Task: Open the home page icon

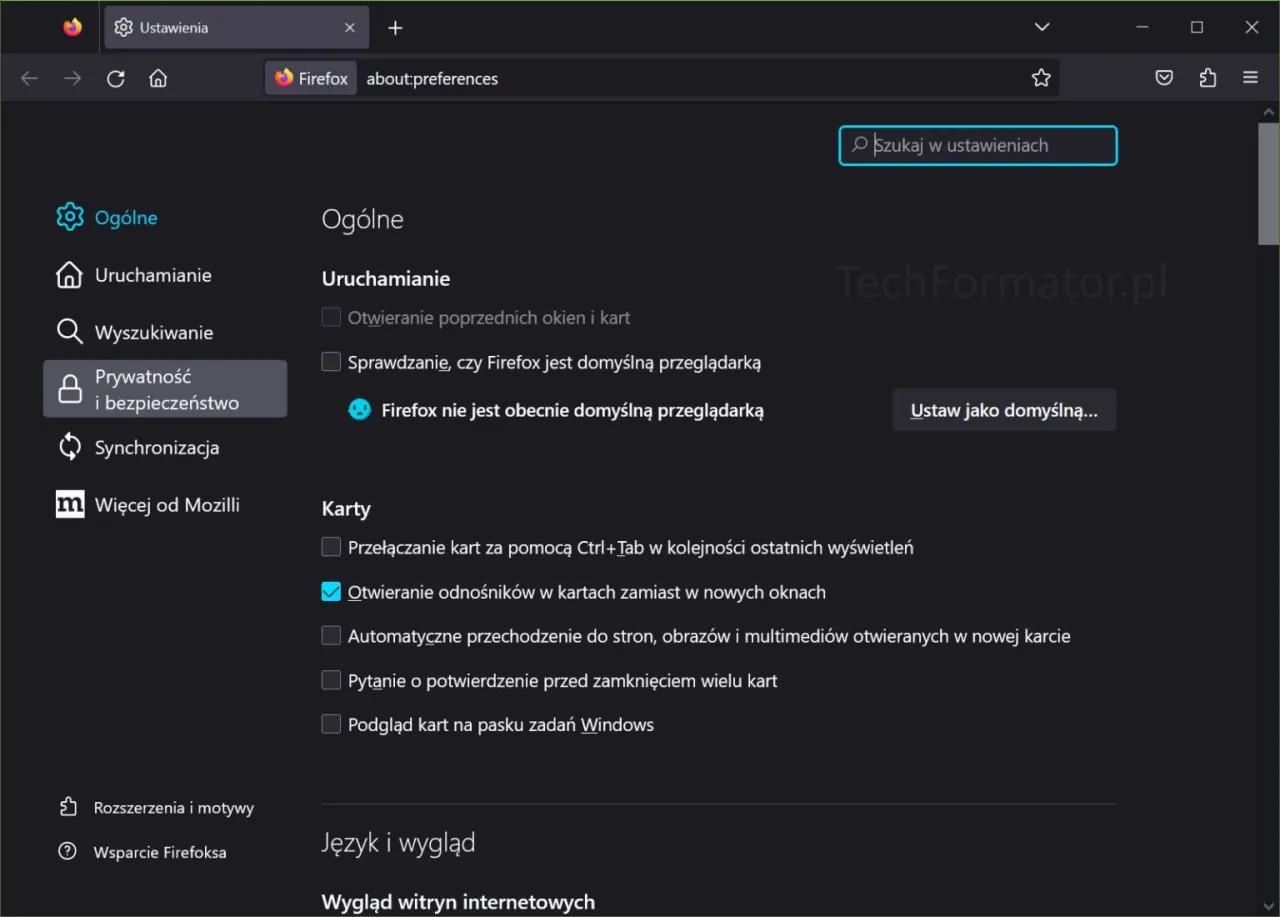Action: (158, 78)
